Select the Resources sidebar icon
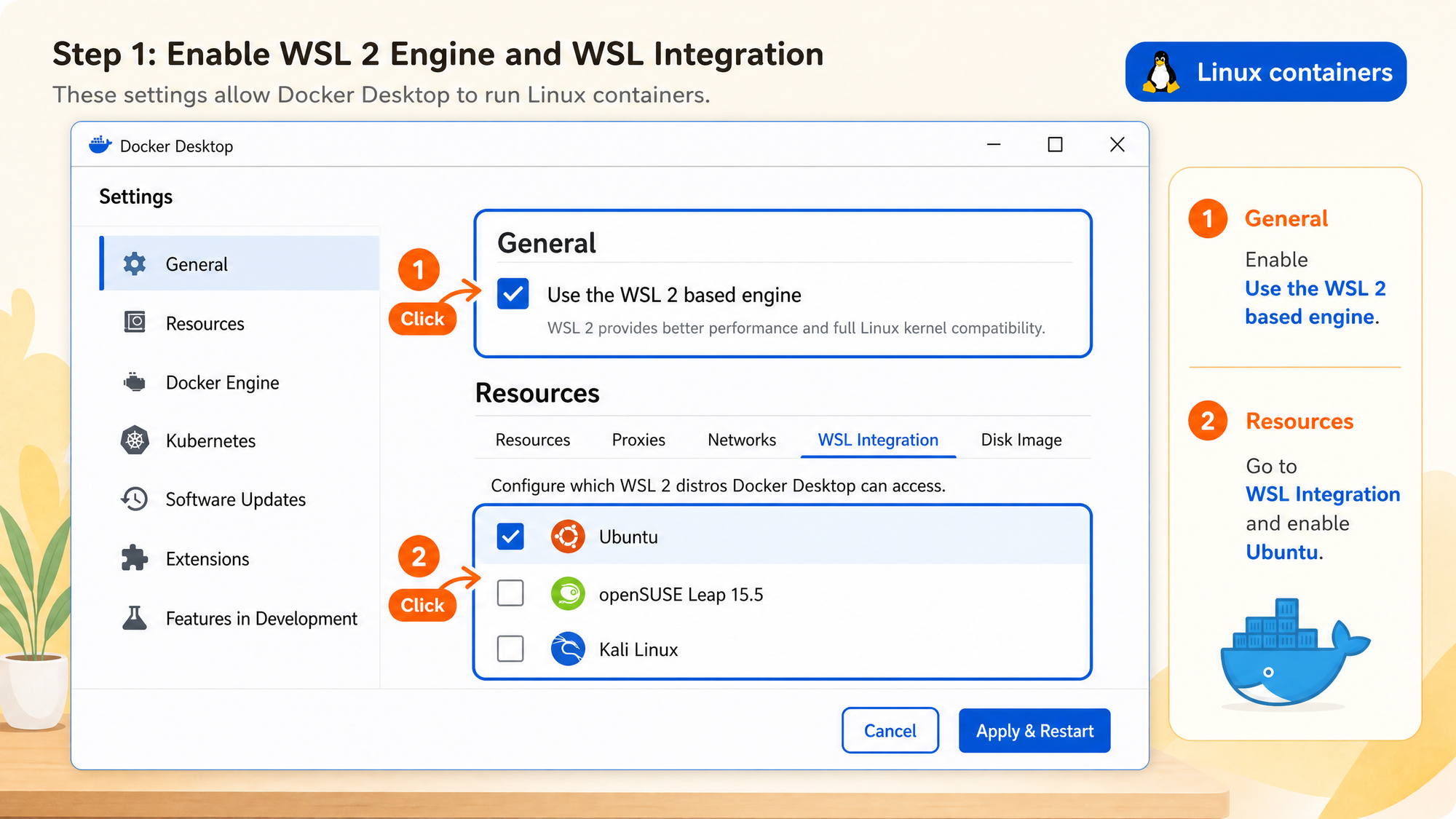Screen dimensions: 1456x819 tap(135, 323)
